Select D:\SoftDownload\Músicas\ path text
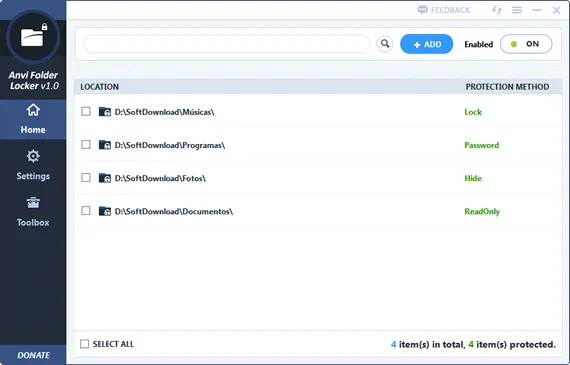The height and width of the screenshot is (365, 570). (165, 112)
